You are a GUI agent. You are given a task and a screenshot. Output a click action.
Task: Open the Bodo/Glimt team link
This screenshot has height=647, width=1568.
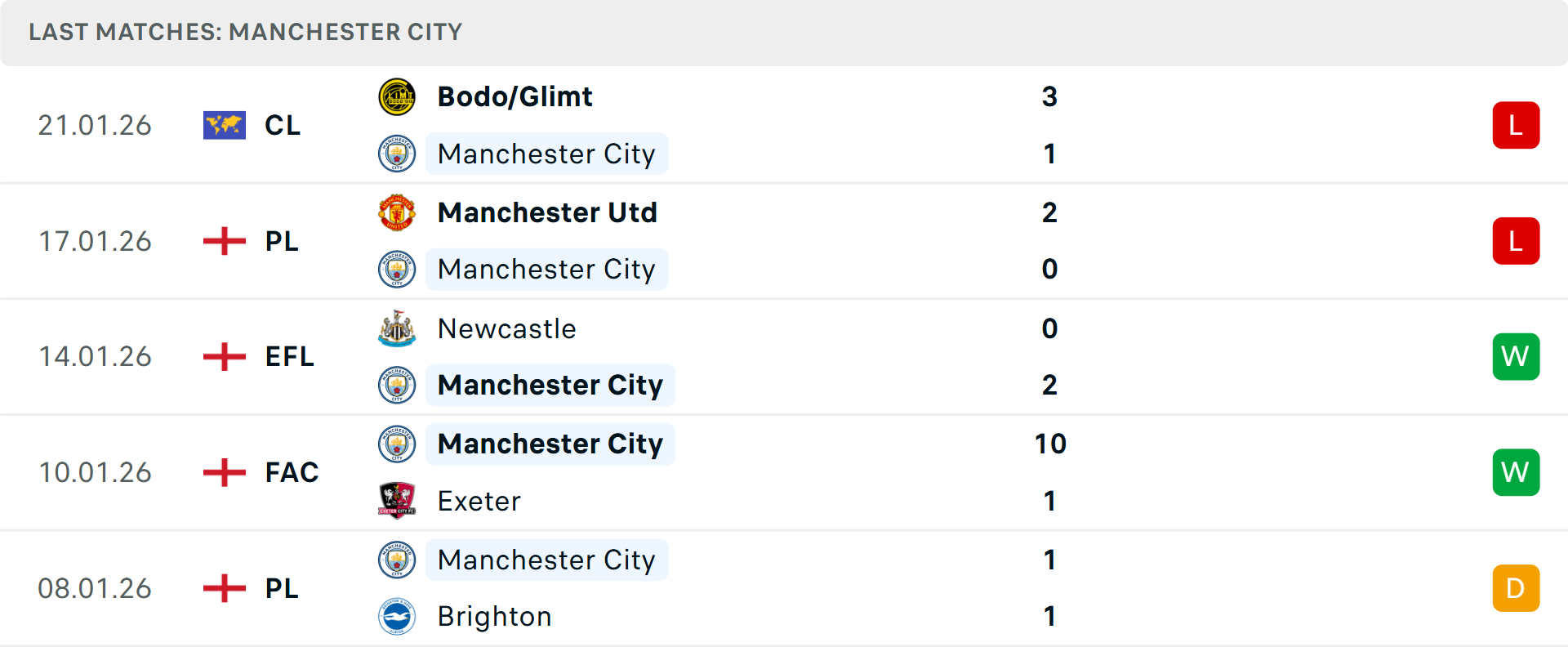click(514, 97)
